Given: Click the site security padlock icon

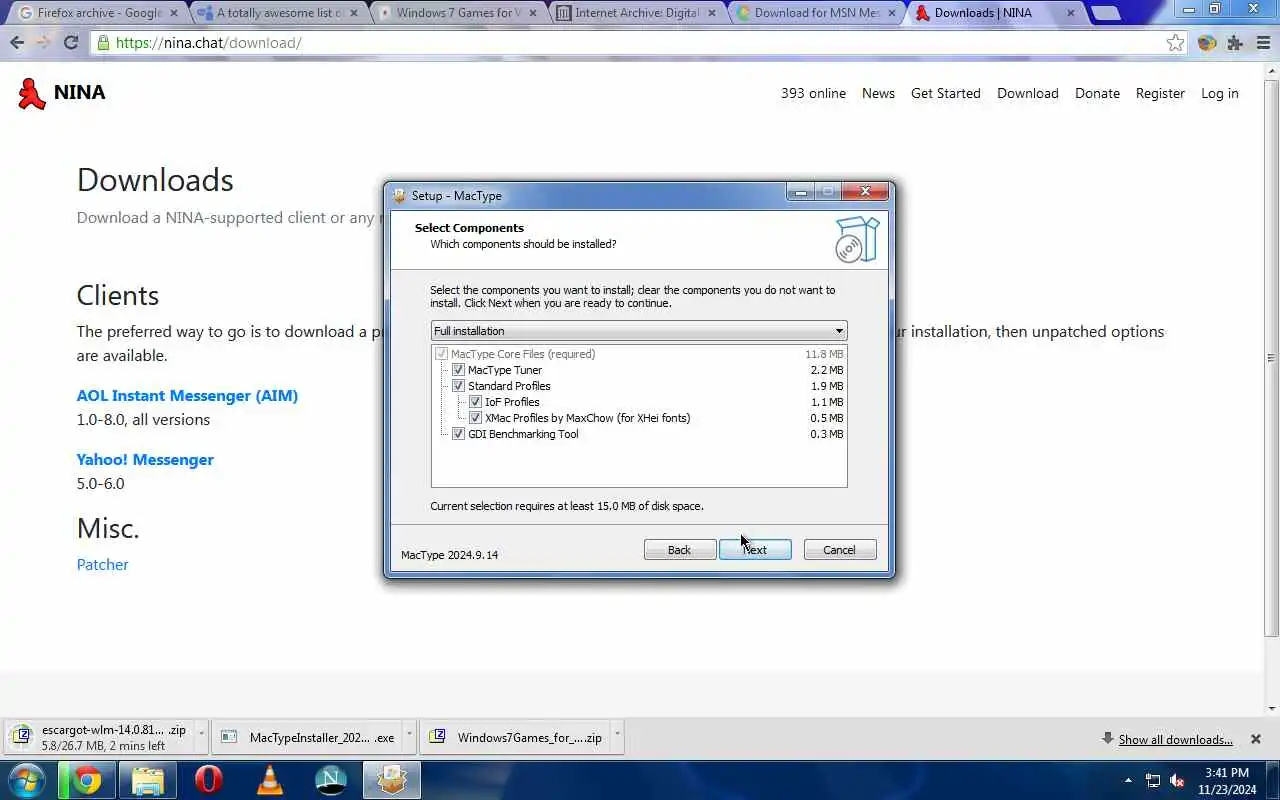Looking at the screenshot, I should click(103, 43).
